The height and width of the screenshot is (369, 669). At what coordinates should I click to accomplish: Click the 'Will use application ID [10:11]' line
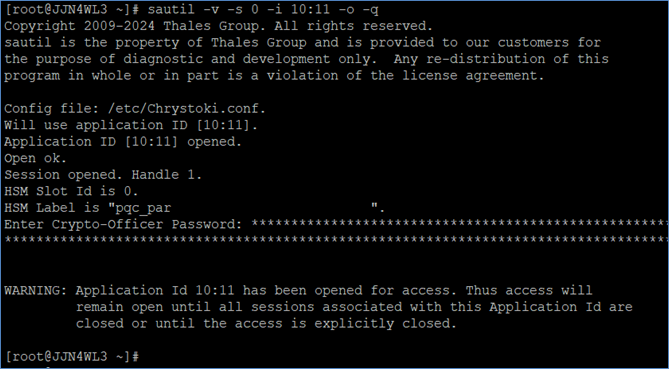coord(131,125)
